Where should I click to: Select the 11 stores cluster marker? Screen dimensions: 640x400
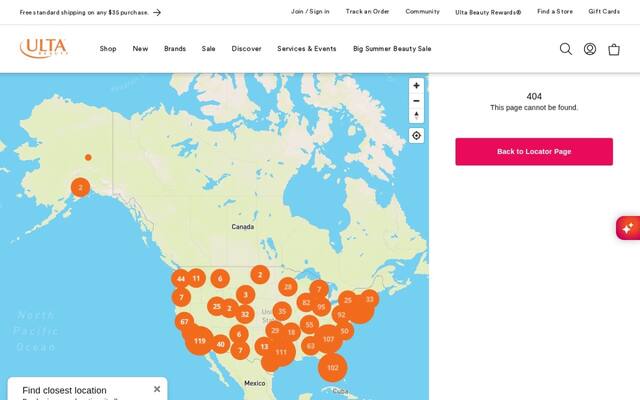coord(196,278)
